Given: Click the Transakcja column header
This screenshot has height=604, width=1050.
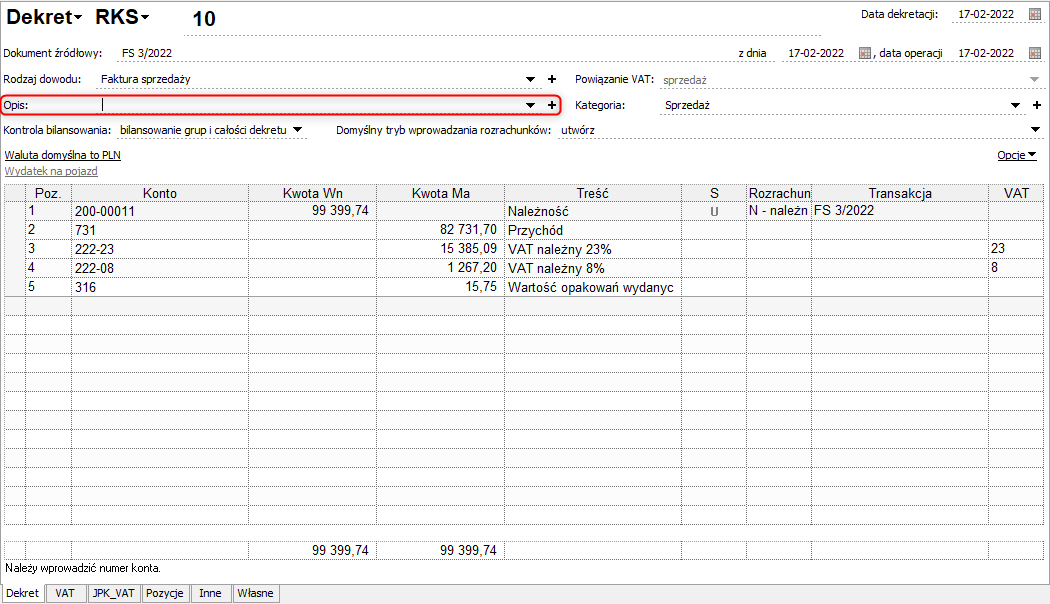Looking at the screenshot, I should (900, 194).
